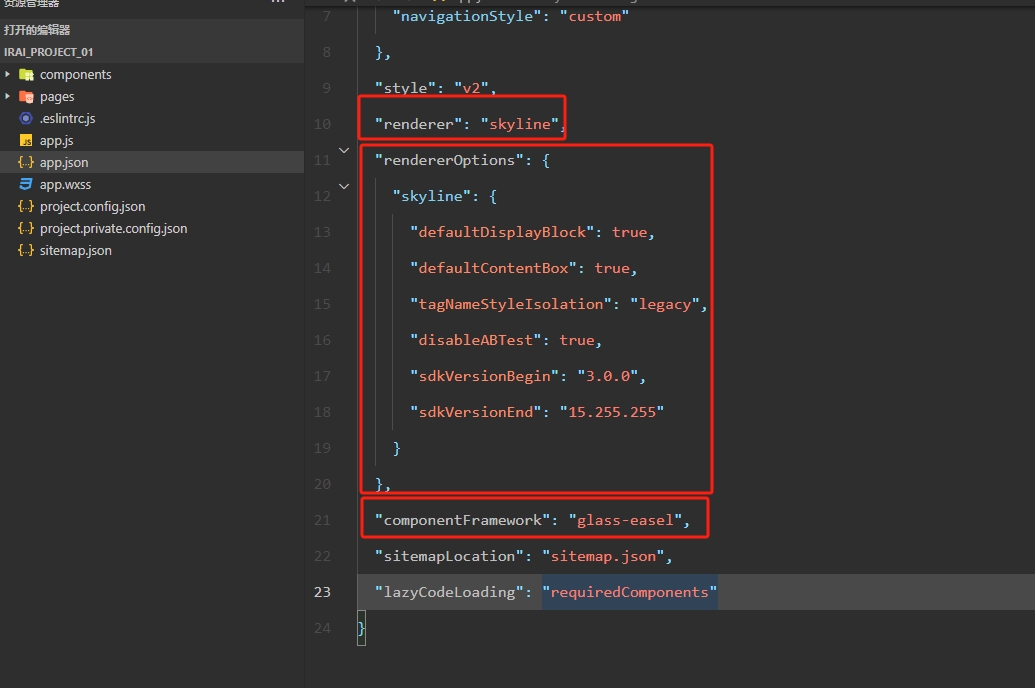Select the app.json file in explorer
This screenshot has height=688, width=1035.
64,163
